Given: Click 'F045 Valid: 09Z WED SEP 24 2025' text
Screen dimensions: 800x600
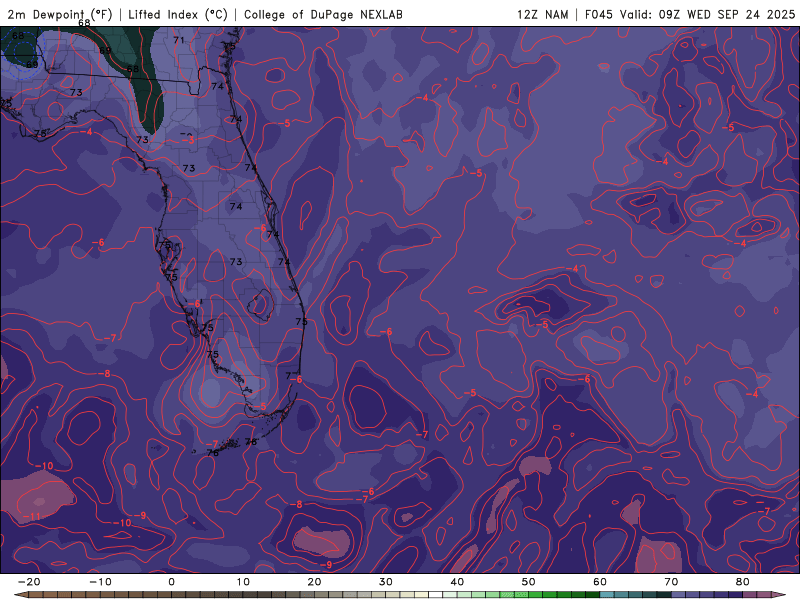Looking at the screenshot, I should (x=690, y=14).
